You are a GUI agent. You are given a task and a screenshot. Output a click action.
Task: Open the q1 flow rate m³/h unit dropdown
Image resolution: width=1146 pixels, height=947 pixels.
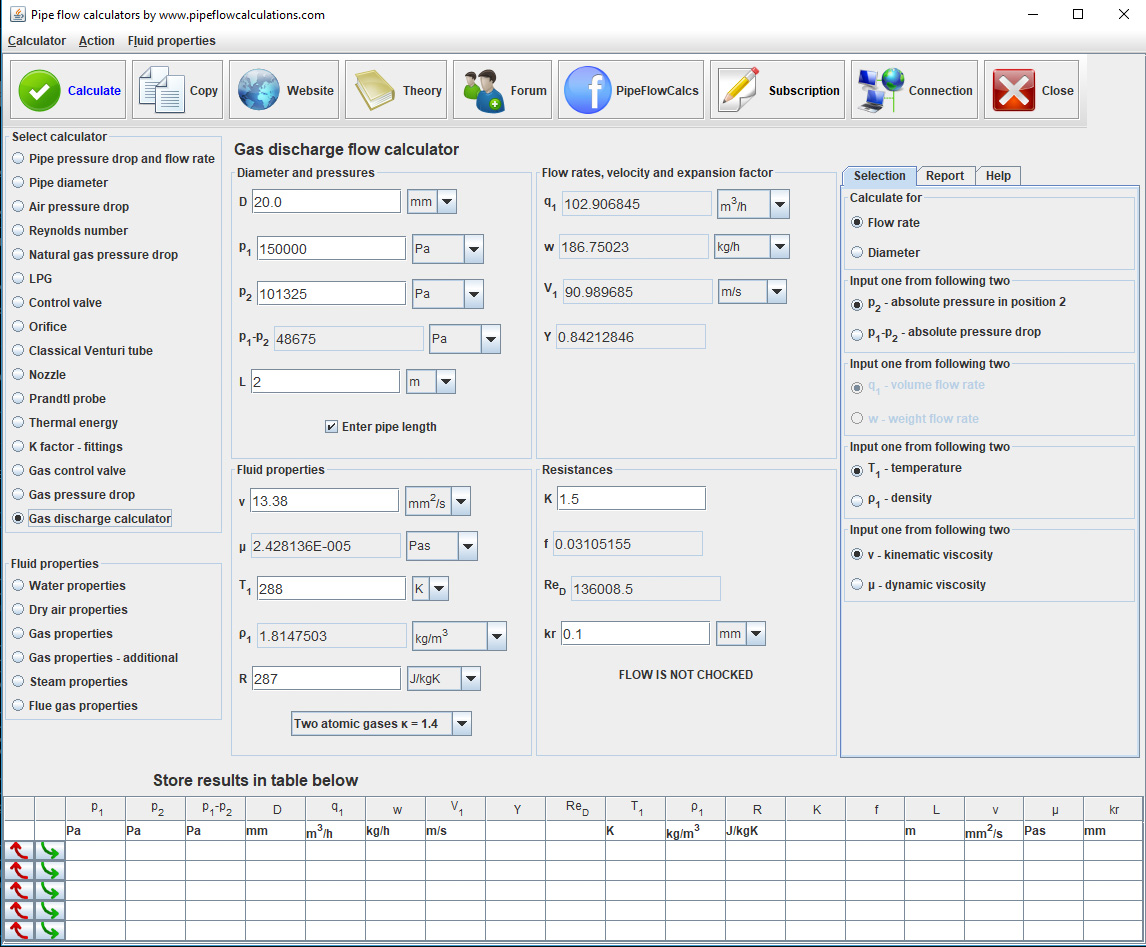[780, 205]
